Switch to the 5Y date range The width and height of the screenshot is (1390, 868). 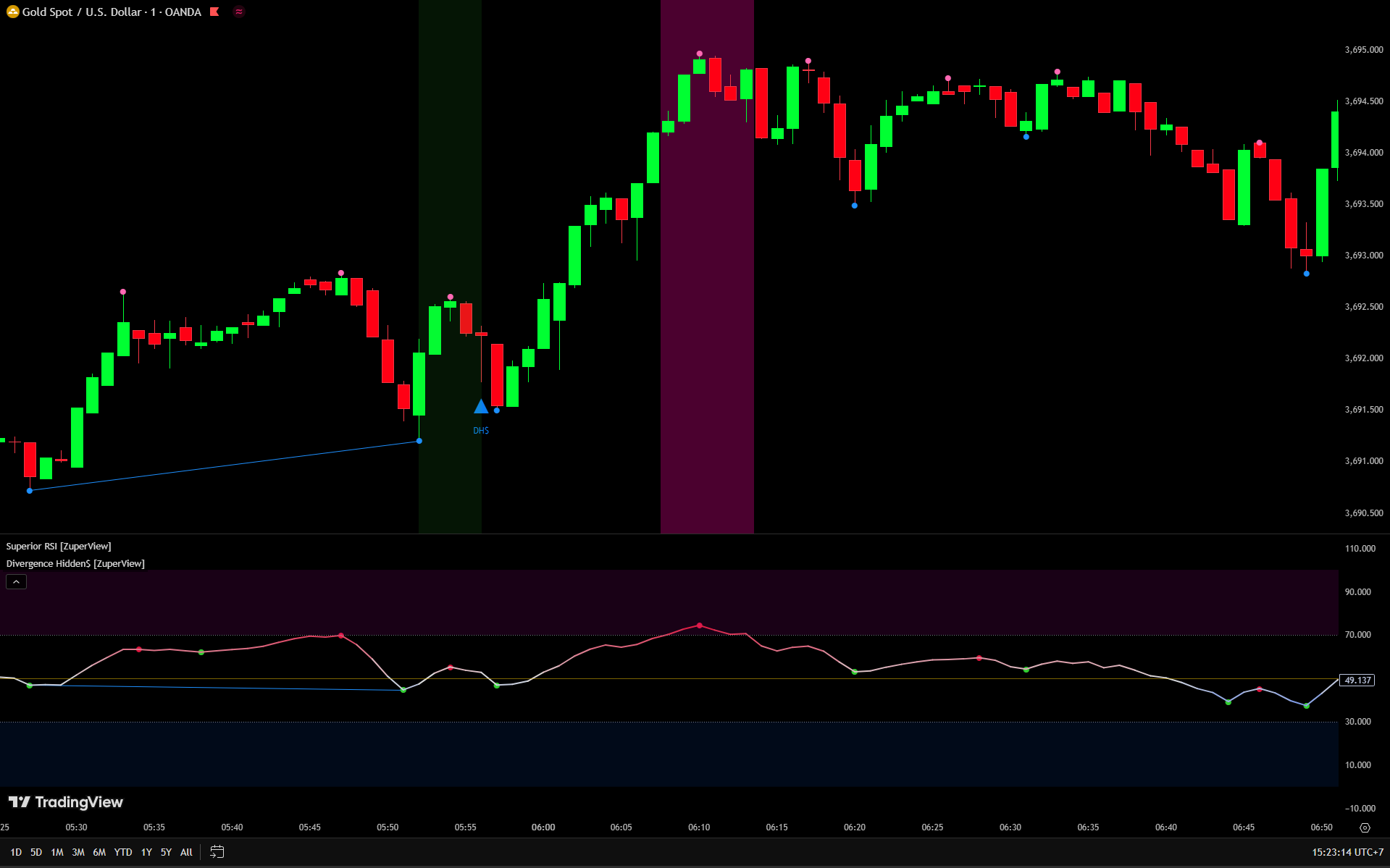(166, 852)
